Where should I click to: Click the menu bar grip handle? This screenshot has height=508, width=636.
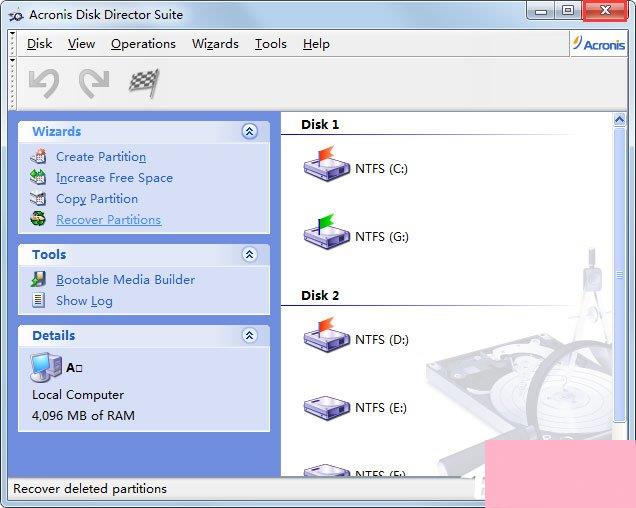click(13, 44)
